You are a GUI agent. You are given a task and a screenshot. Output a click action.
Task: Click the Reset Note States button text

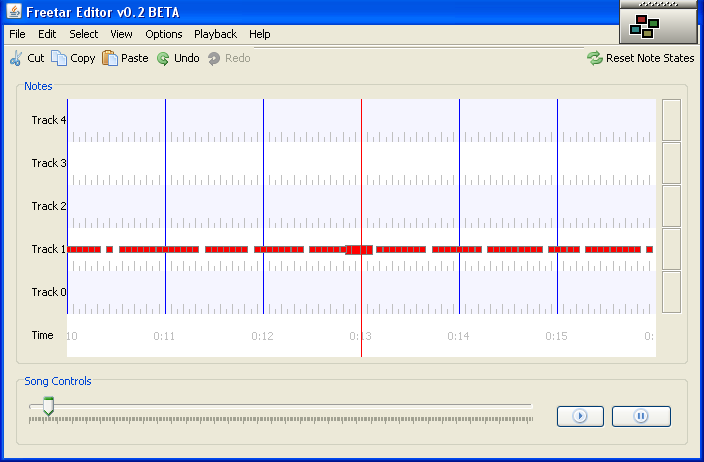(650, 58)
